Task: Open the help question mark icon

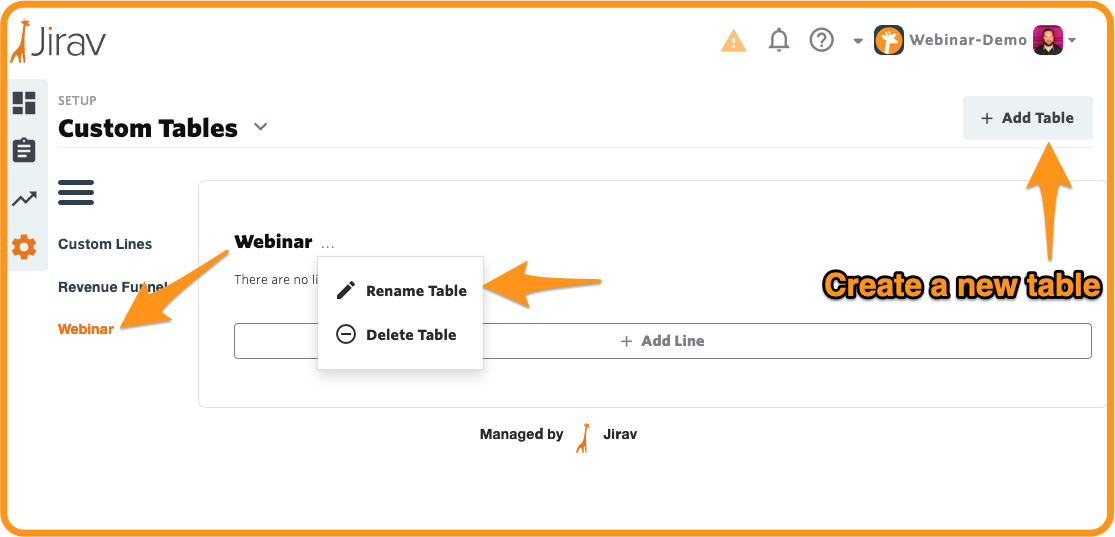Action: click(x=821, y=40)
